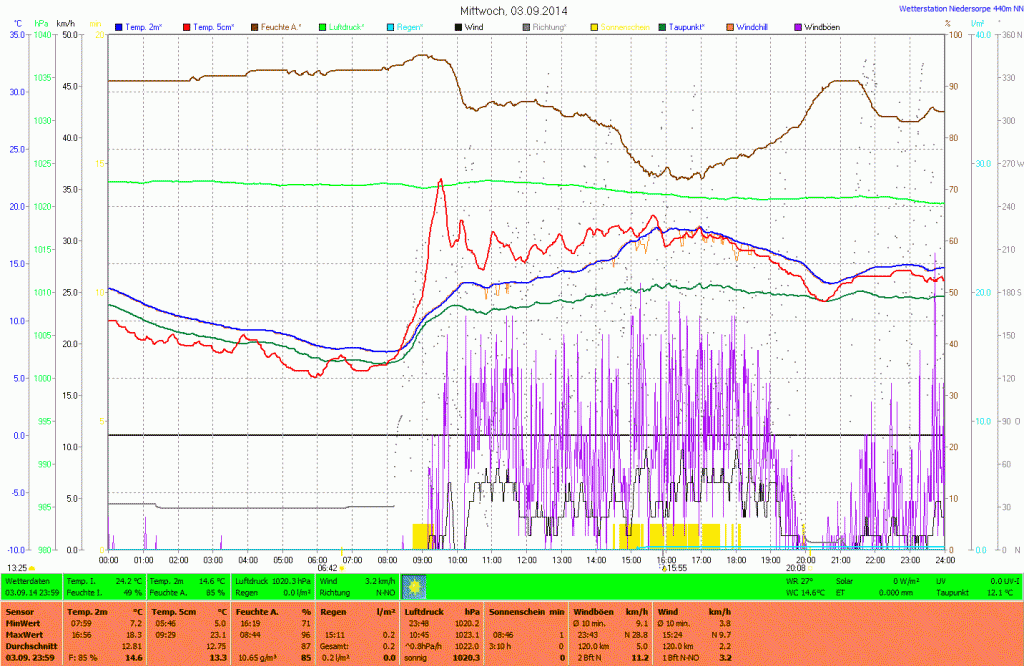This screenshot has height=666, width=1024.
Task: Click the 06:42 sunrise time marker
Action: pos(328,568)
